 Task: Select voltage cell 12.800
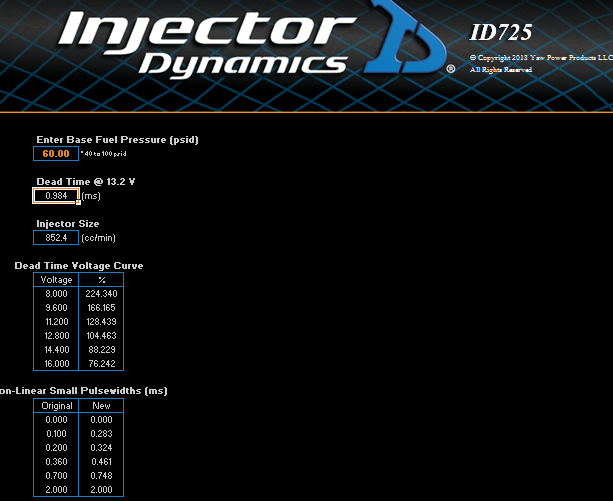pos(56,336)
